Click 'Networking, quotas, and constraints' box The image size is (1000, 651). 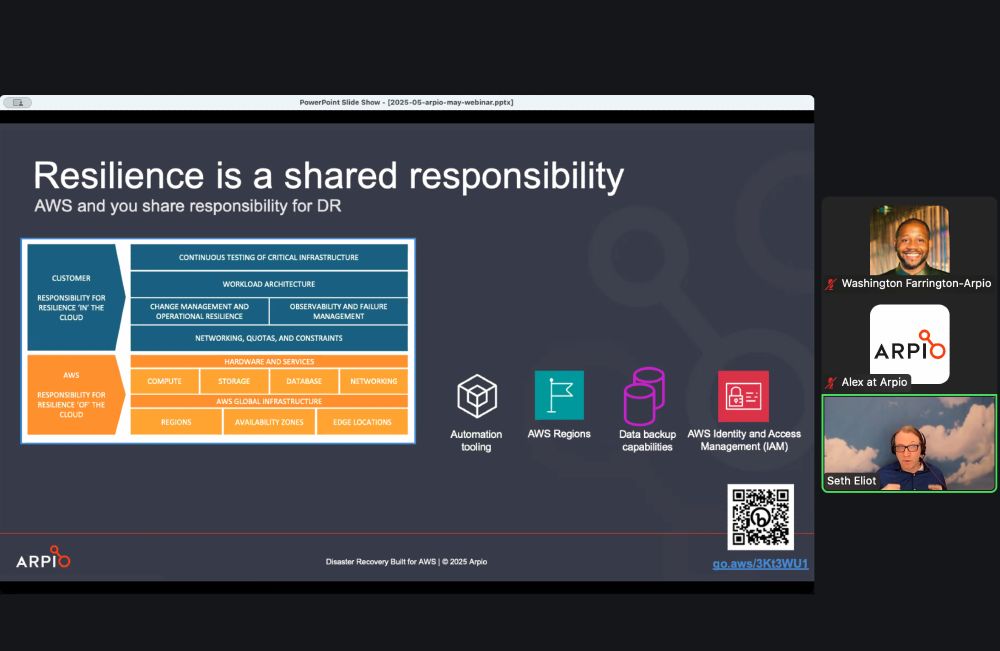[x=269, y=338]
